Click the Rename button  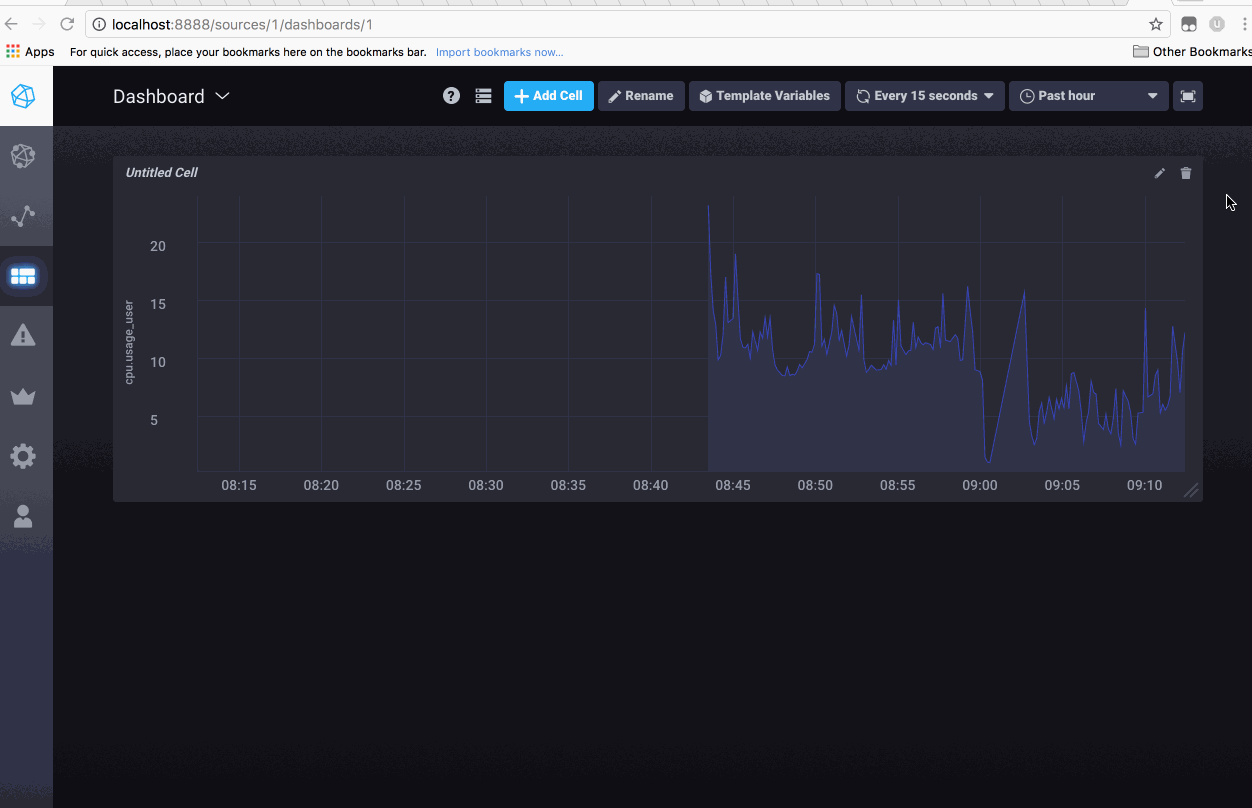(x=641, y=96)
